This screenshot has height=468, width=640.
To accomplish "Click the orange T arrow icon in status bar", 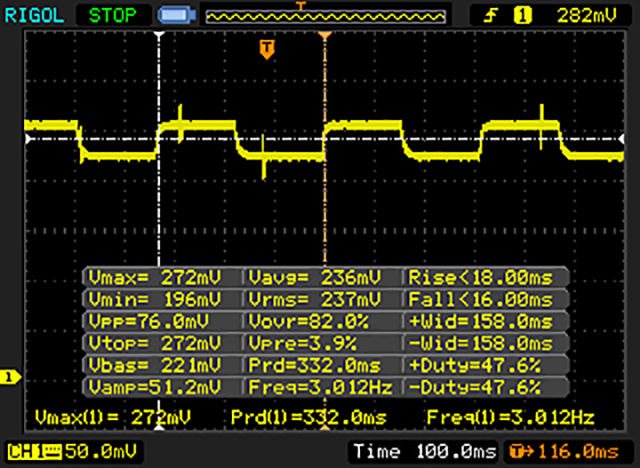I will point(521,452).
